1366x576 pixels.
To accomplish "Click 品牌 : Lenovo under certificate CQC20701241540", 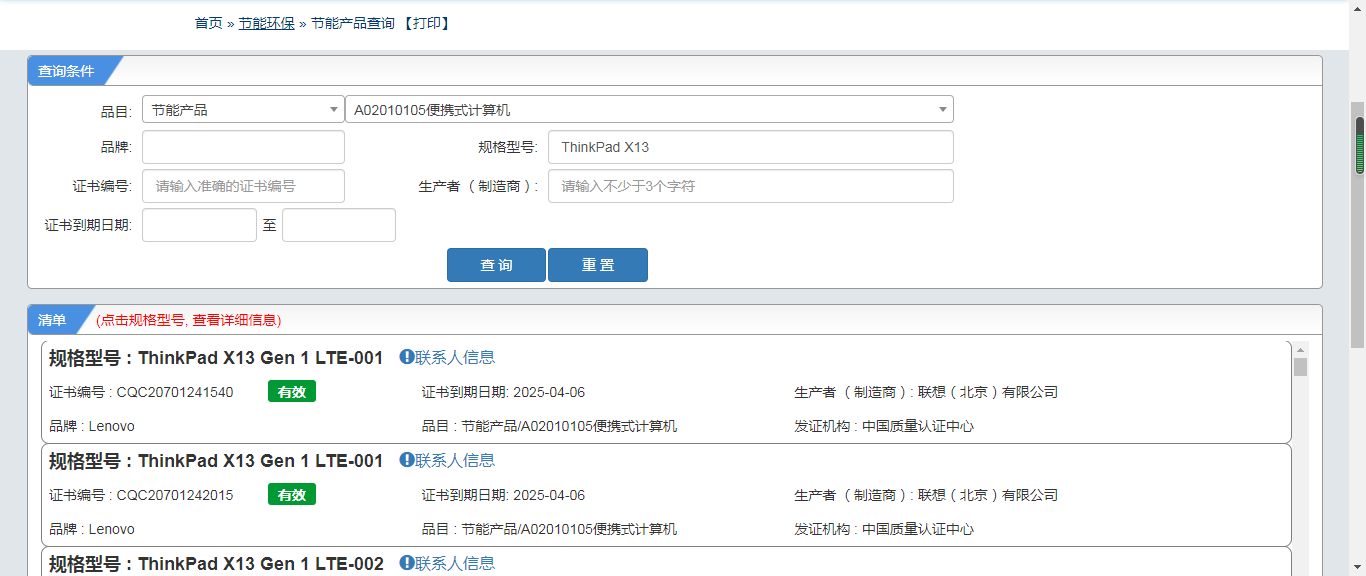I will coord(92,426).
